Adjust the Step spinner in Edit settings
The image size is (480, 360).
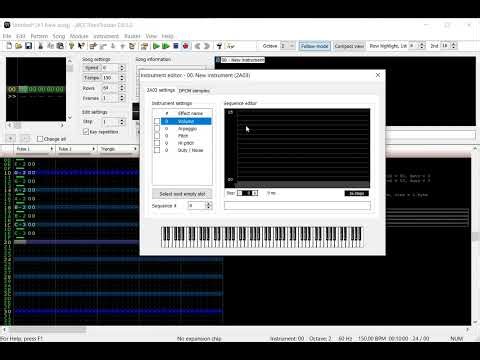tap(122, 122)
